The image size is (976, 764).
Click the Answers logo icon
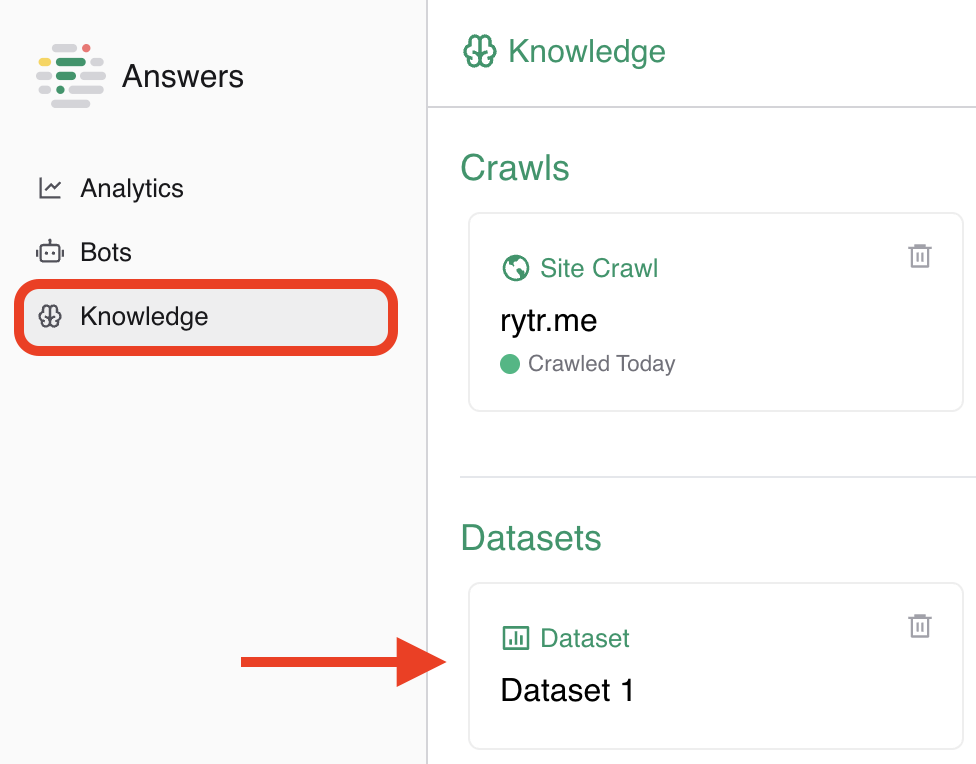click(71, 76)
